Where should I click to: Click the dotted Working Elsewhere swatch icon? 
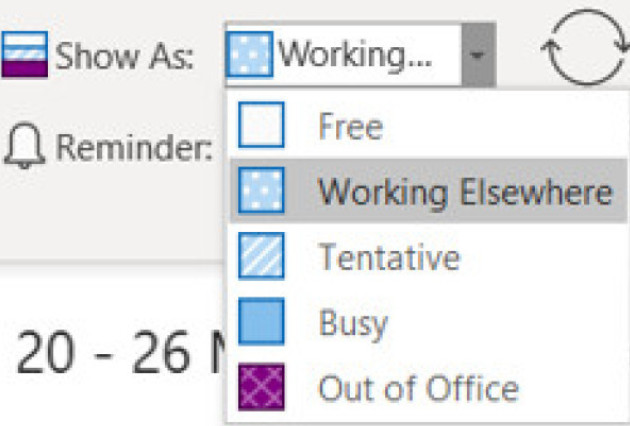262,190
